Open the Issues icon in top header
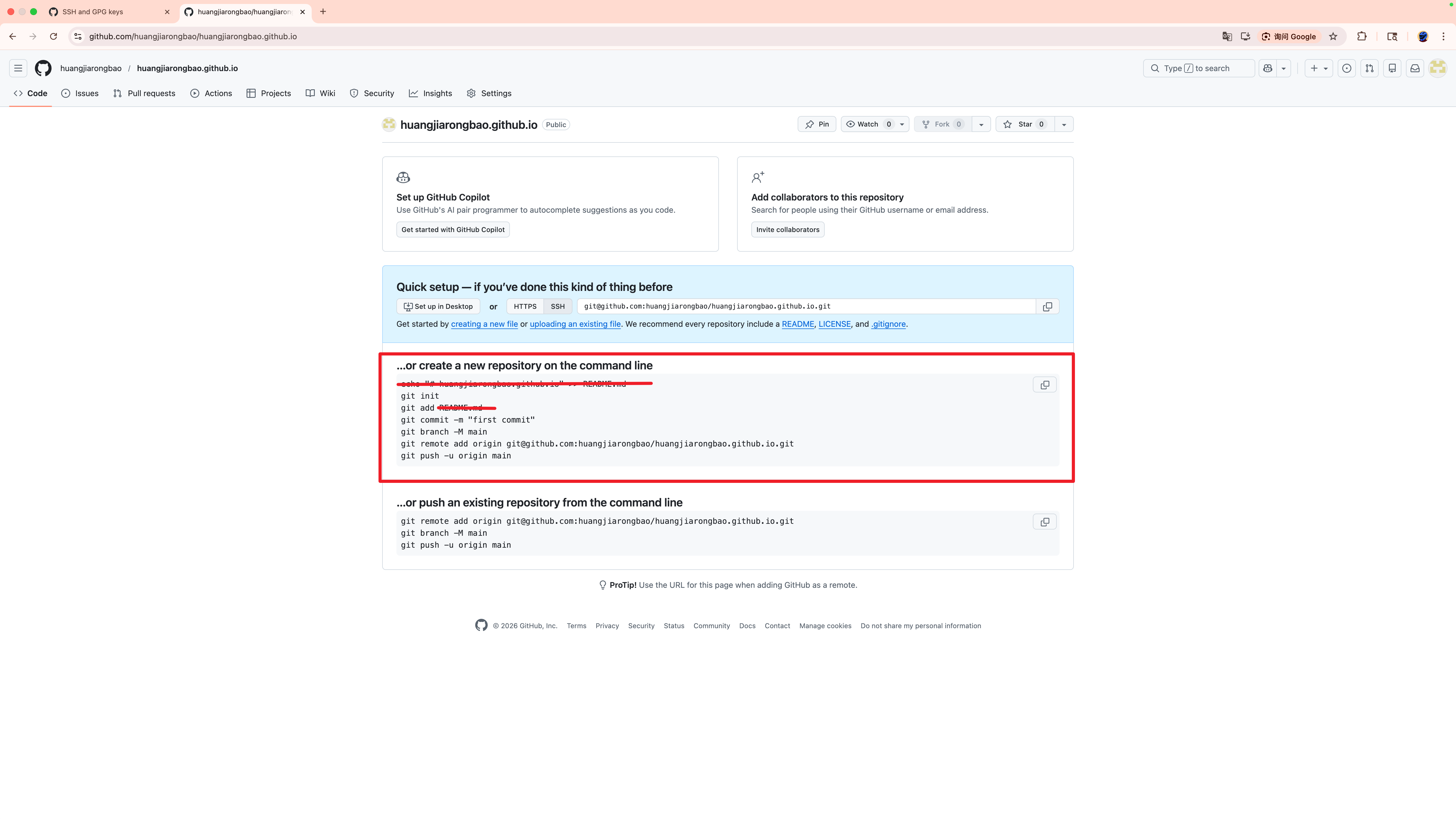The width and height of the screenshot is (1456, 819). (x=1347, y=68)
